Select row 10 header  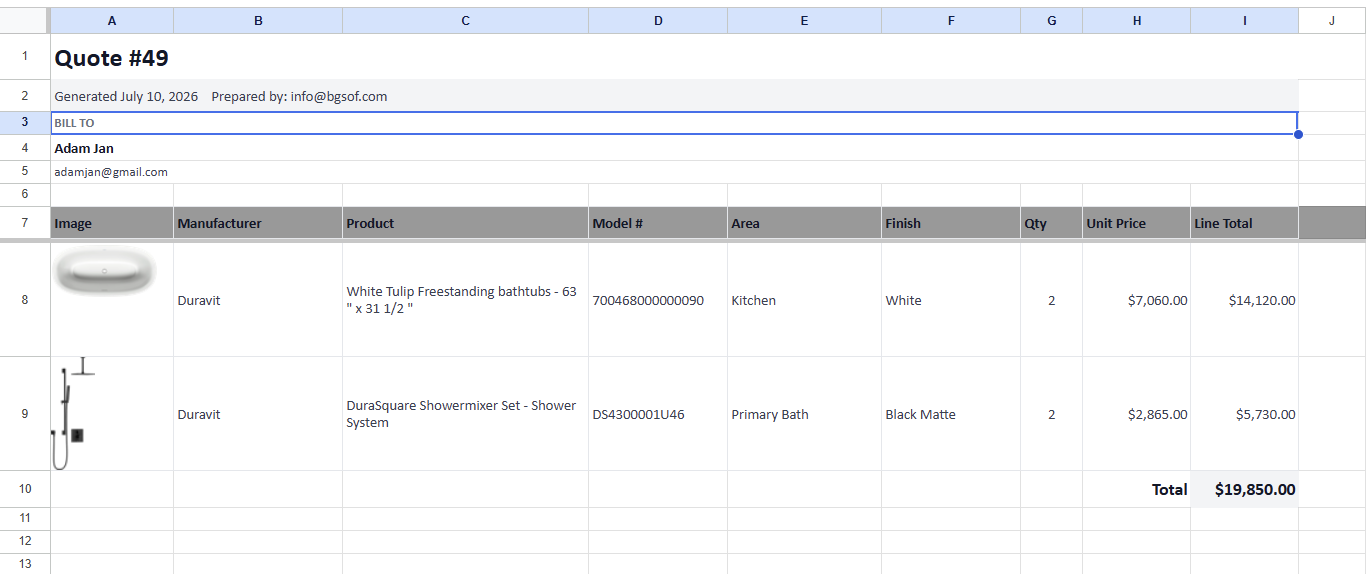(x=25, y=489)
